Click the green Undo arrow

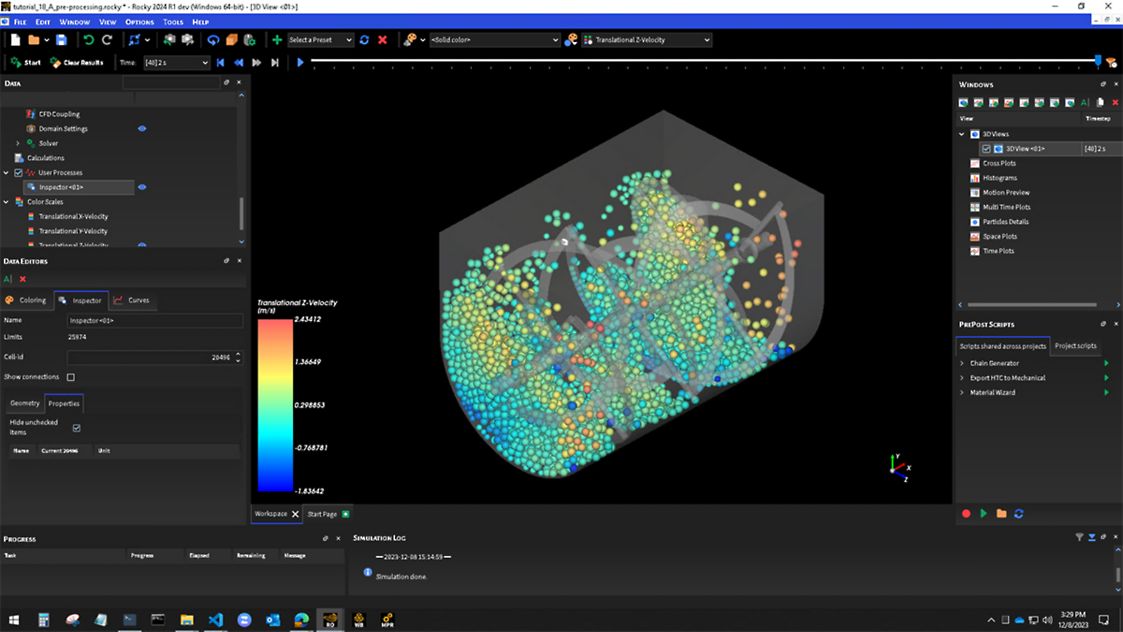pyautogui.click(x=89, y=40)
